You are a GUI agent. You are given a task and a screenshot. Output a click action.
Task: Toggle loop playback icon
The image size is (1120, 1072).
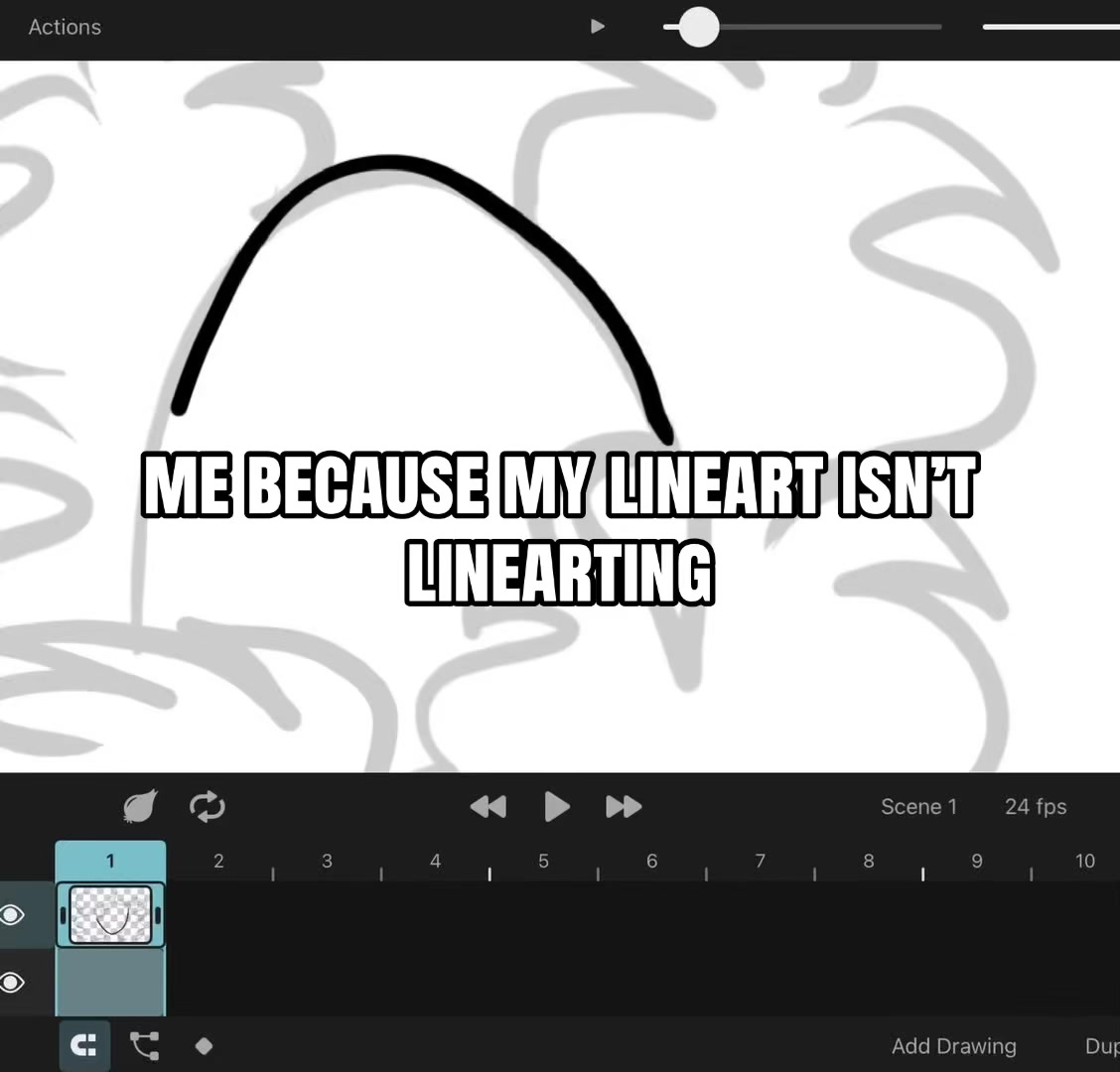point(208,806)
